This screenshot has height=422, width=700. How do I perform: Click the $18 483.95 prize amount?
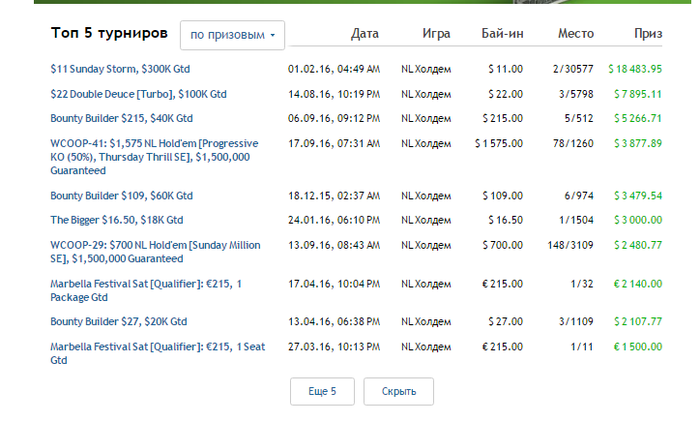click(x=635, y=69)
